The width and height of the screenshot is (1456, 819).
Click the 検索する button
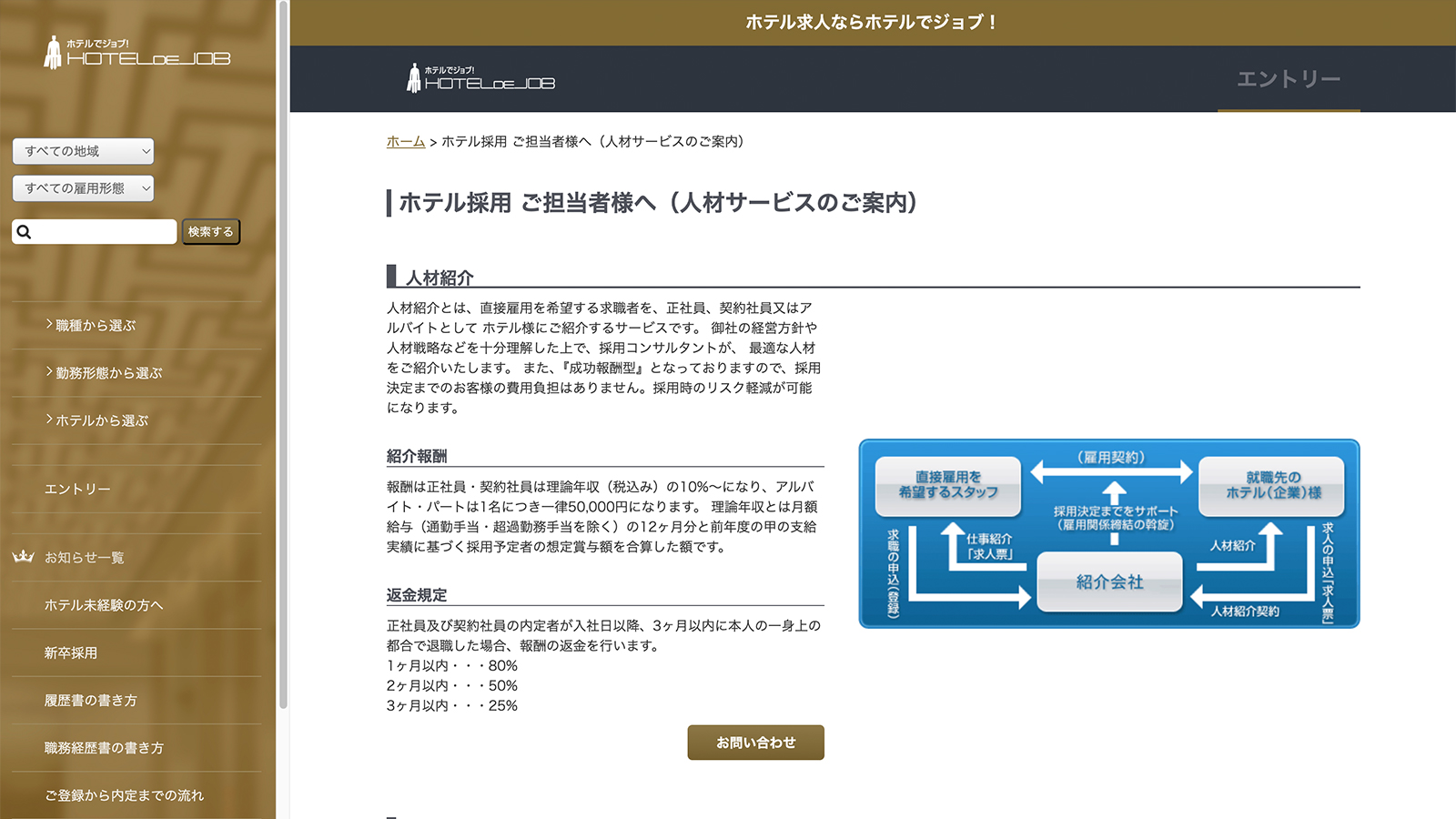click(210, 232)
